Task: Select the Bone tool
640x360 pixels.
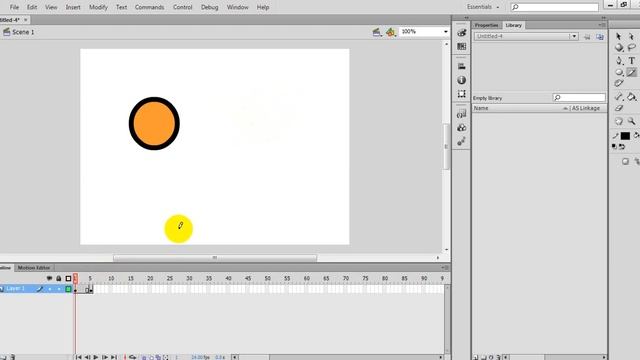Action: (x=619, y=97)
